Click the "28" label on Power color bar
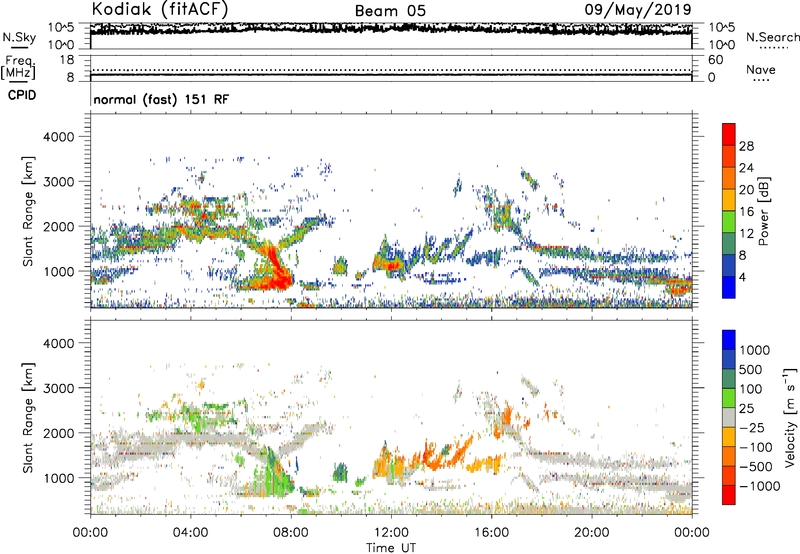This screenshot has height=554, width=800. pyautogui.click(x=746, y=146)
